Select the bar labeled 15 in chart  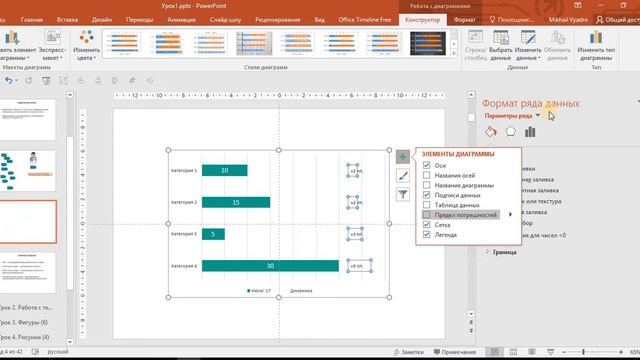pyautogui.click(x=236, y=202)
